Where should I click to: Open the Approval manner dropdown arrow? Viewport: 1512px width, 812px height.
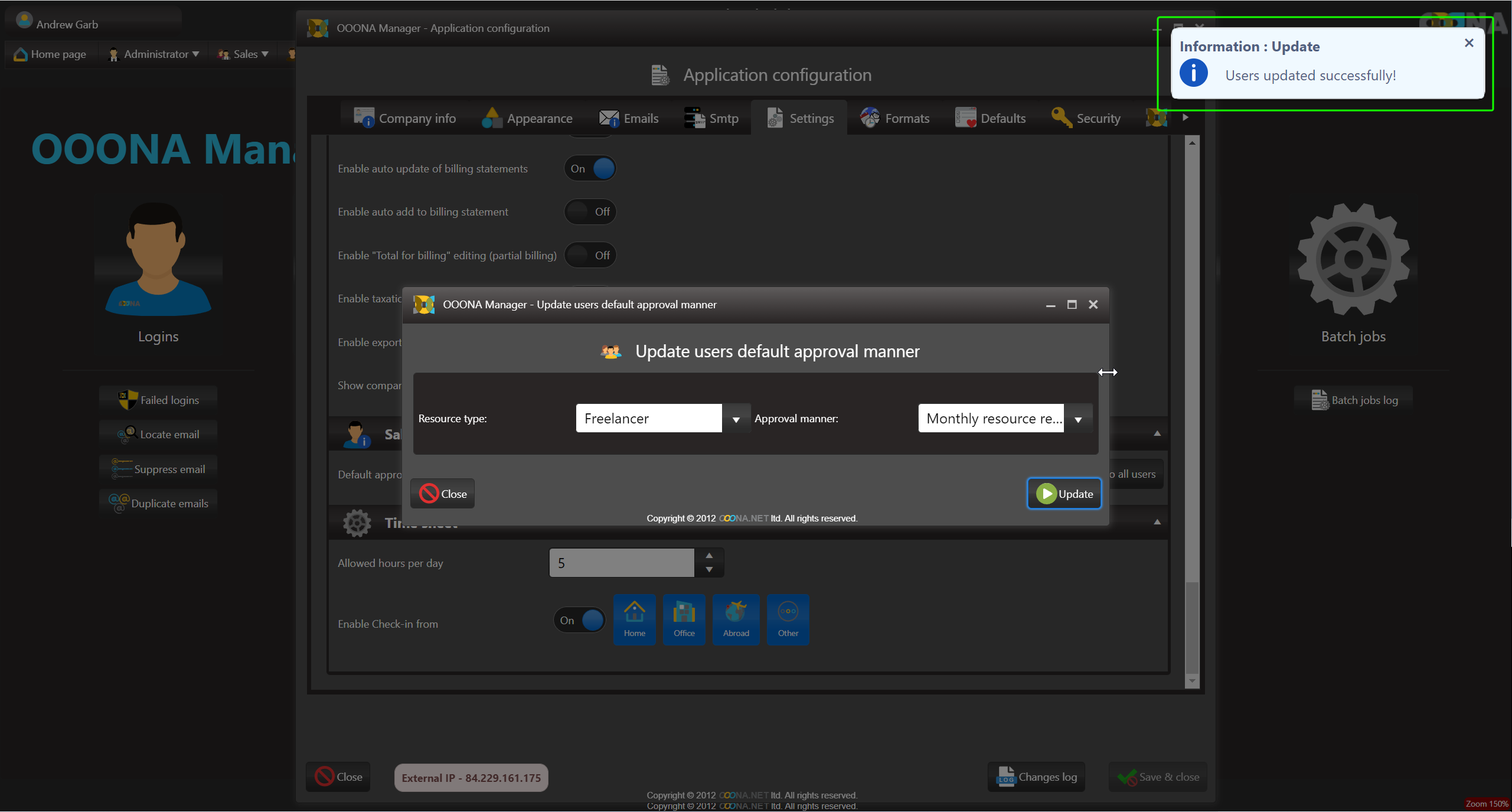click(1078, 419)
